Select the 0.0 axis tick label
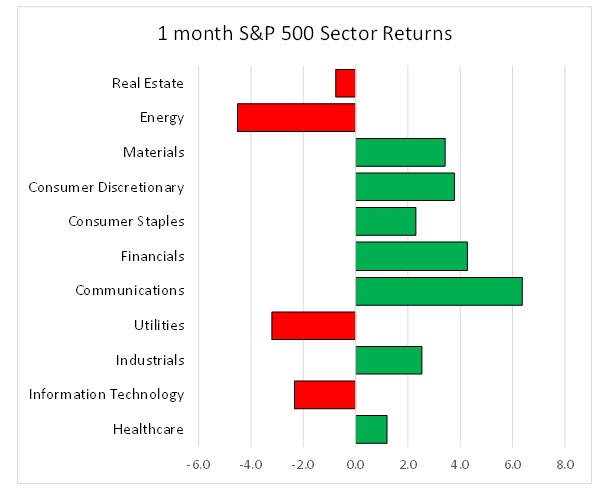The image size is (607, 496). (355, 465)
